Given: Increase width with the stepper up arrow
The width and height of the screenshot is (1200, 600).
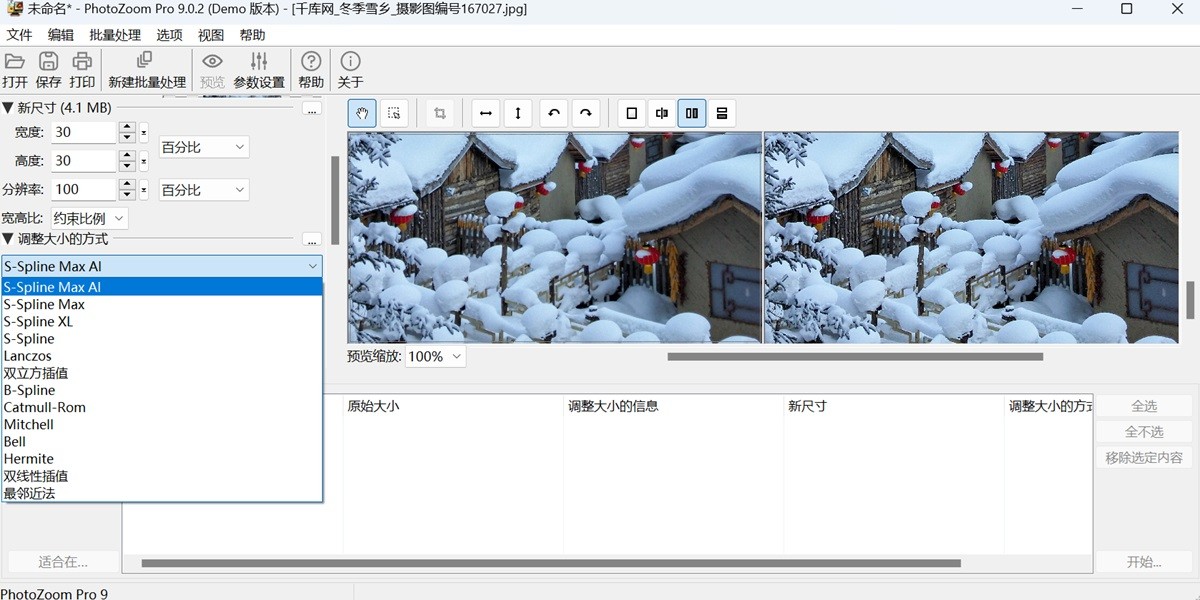Looking at the screenshot, I should (127, 126).
